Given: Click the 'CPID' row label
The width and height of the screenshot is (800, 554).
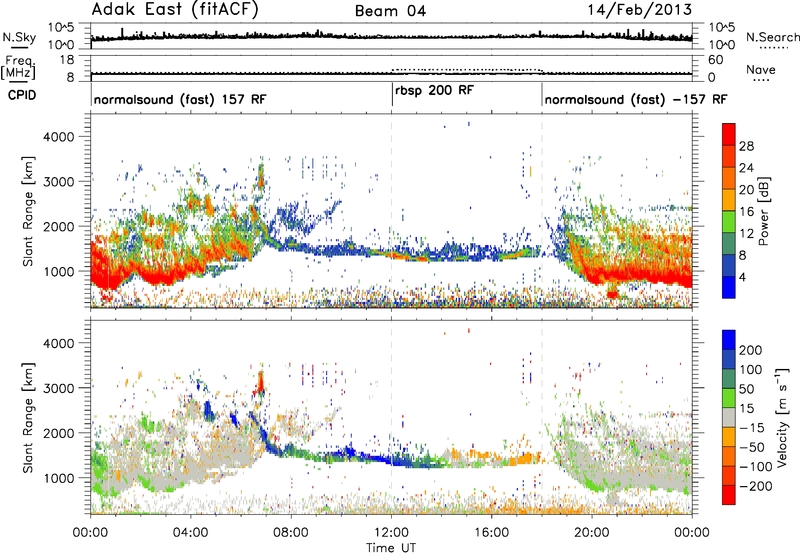Looking at the screenshot, I should [22, 95].
